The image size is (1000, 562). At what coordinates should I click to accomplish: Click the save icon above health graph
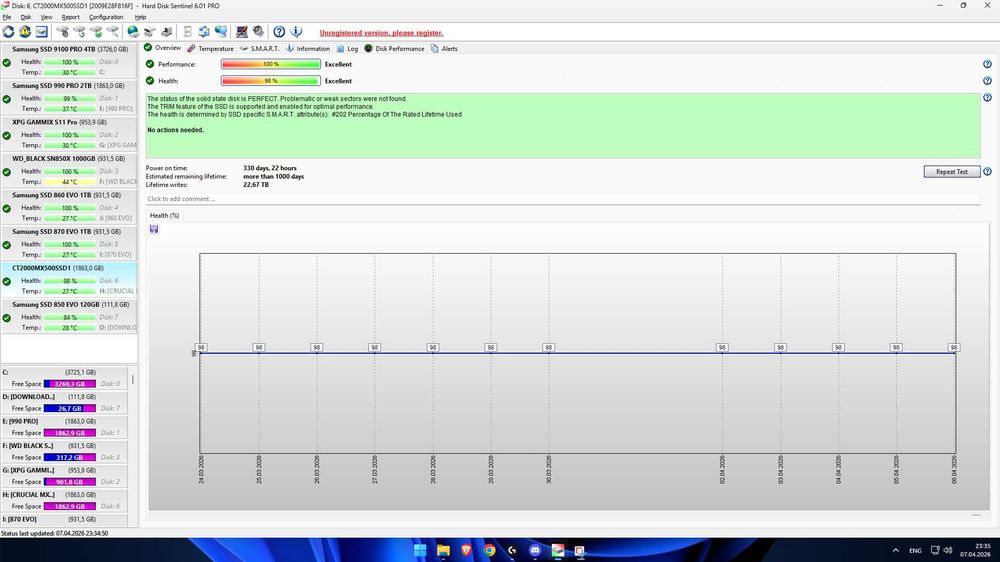(x=154, y=229)
